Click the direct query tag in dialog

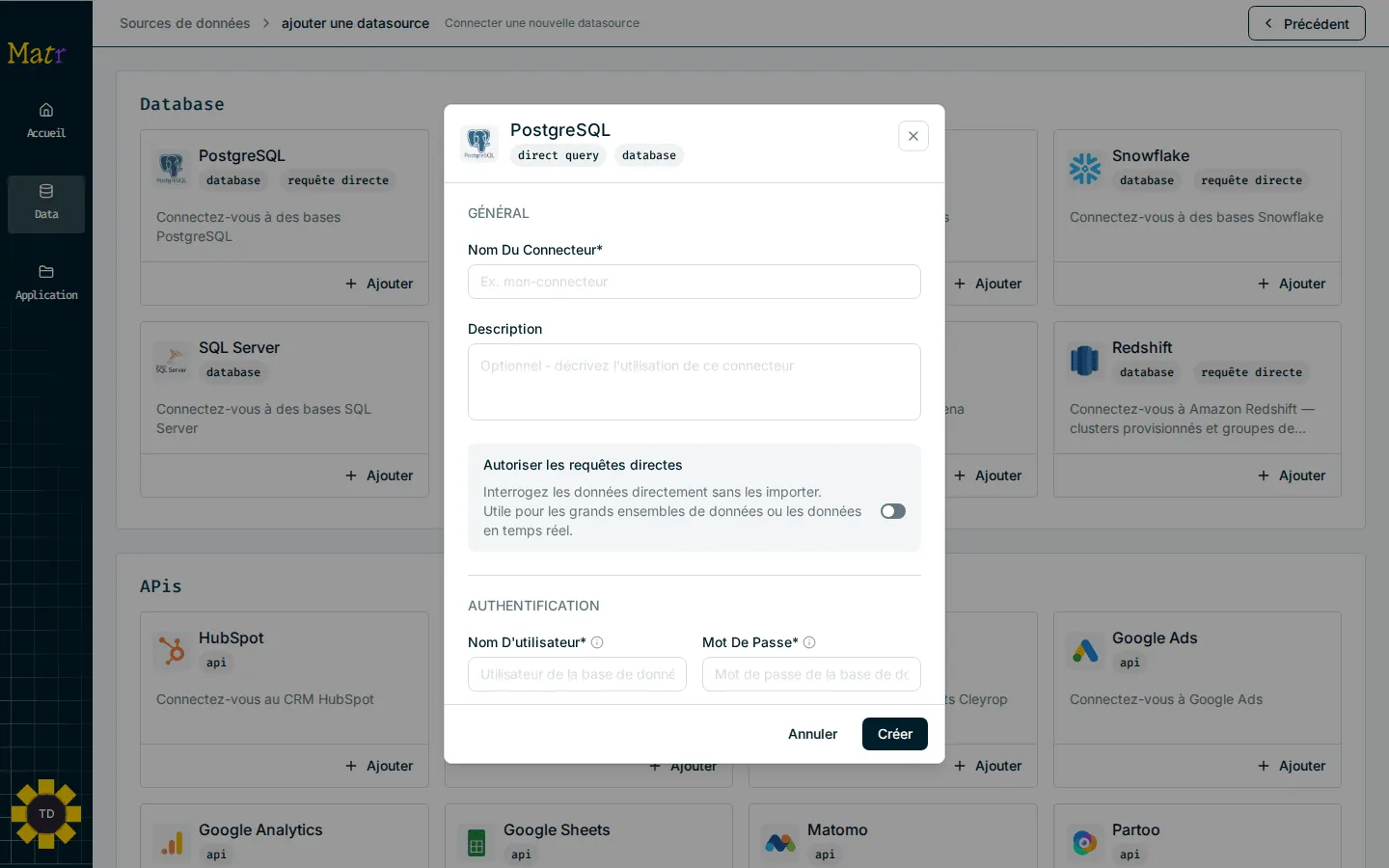pos(558,155)
